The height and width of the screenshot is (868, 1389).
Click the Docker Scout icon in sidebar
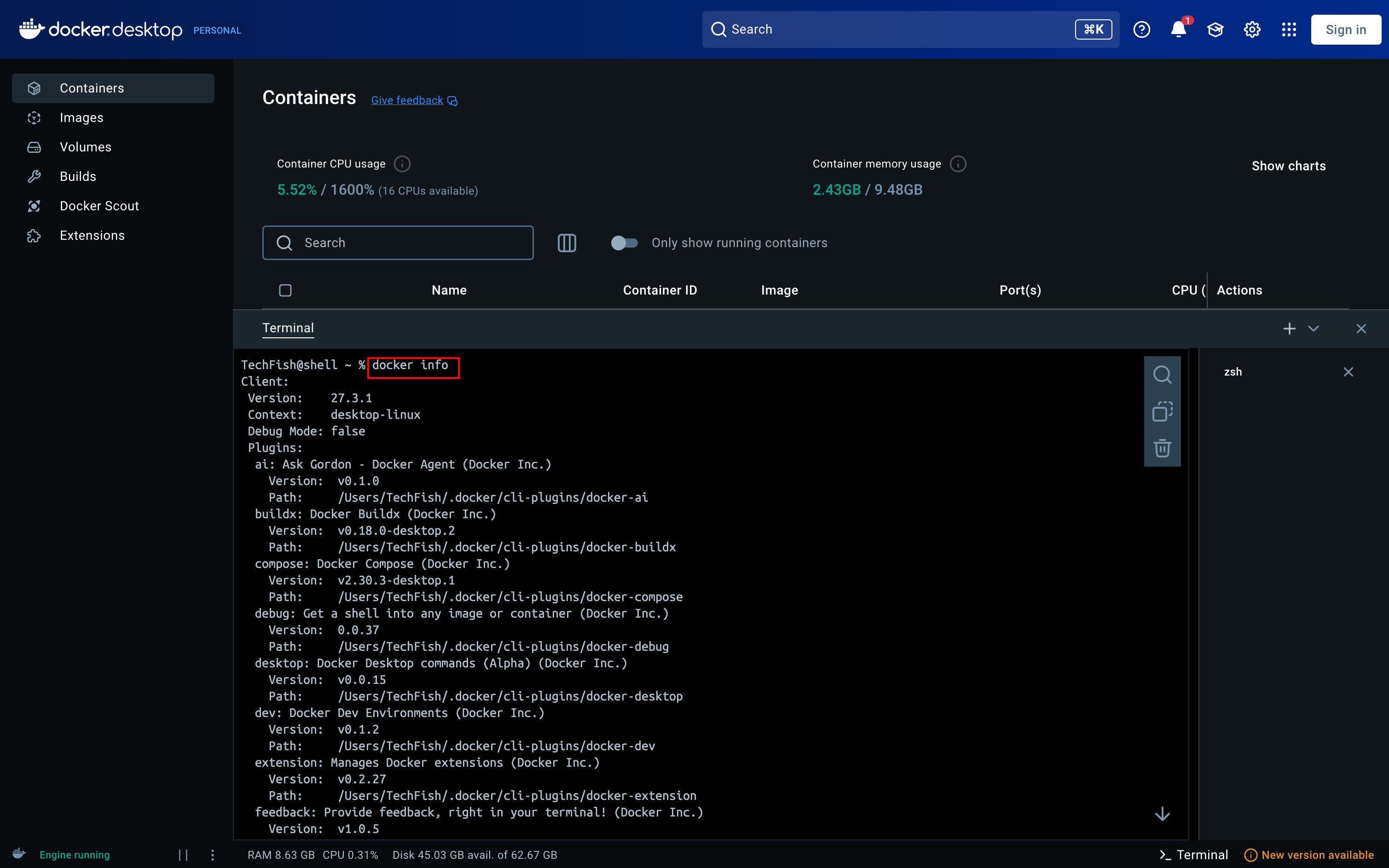[35, 206]
